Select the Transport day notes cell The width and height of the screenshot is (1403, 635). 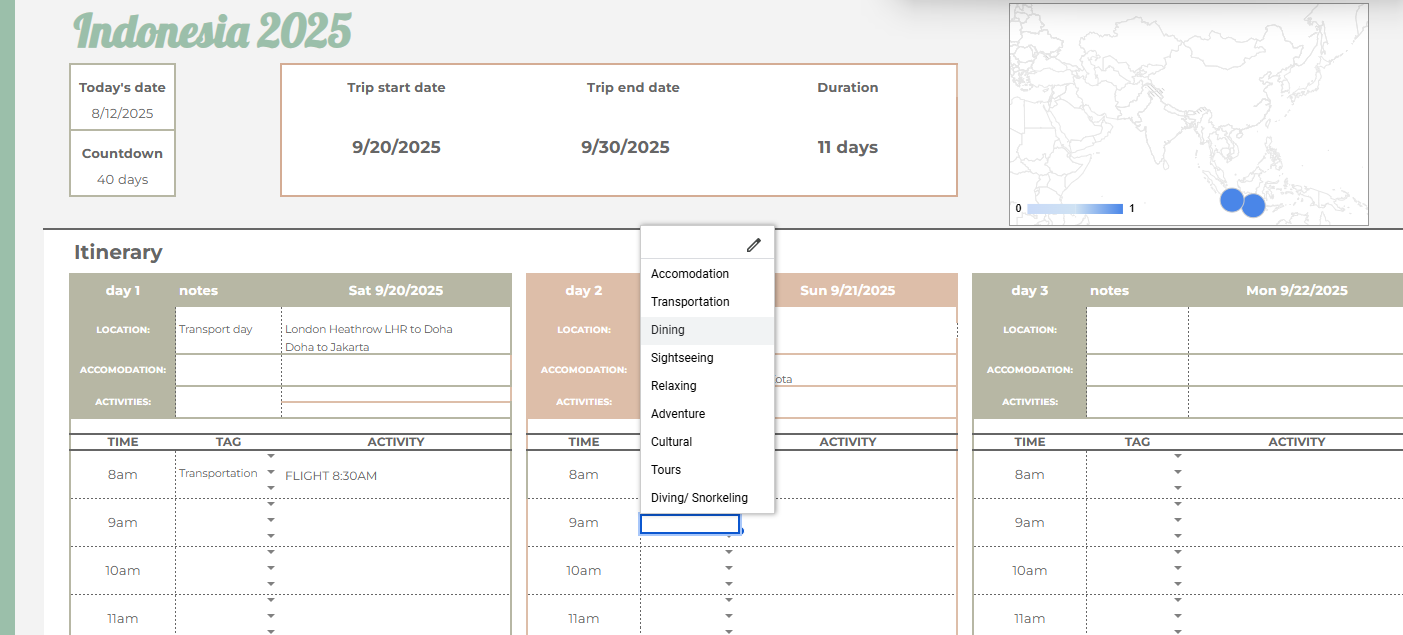[227, 329]
